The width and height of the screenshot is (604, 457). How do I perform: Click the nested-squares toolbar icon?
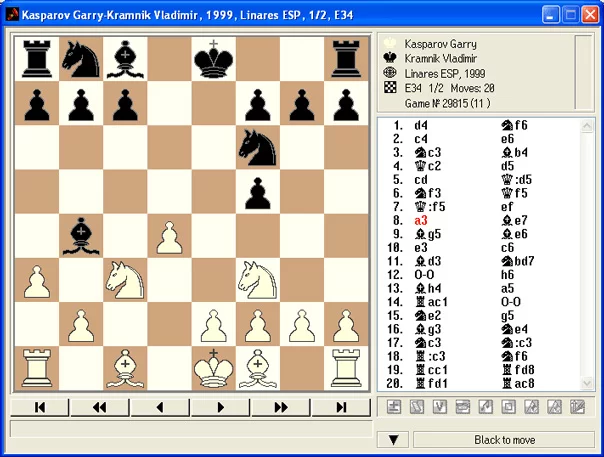pyautogui.click(x=508, y=407)
